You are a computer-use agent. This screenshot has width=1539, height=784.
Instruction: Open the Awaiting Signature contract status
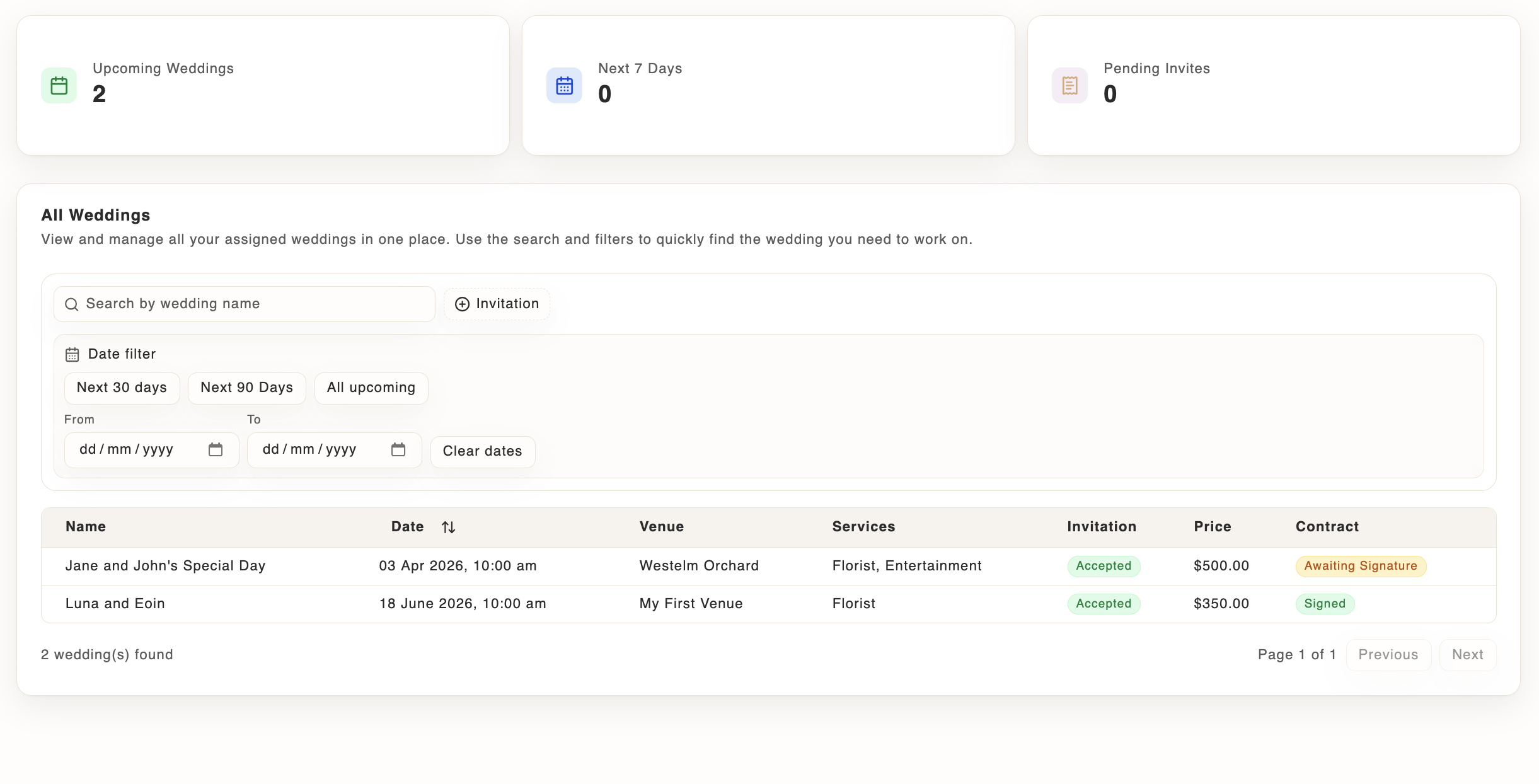coord(1360,566)
